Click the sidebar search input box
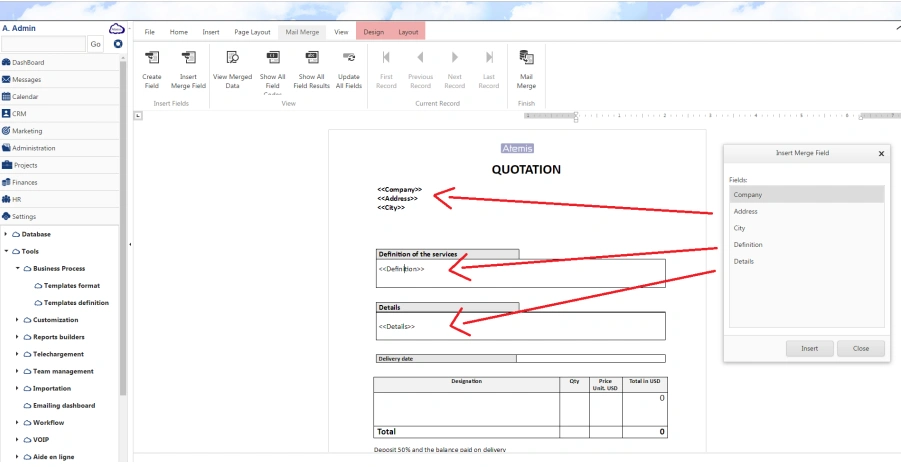The image size is (901, 467). tap(43, 44)
